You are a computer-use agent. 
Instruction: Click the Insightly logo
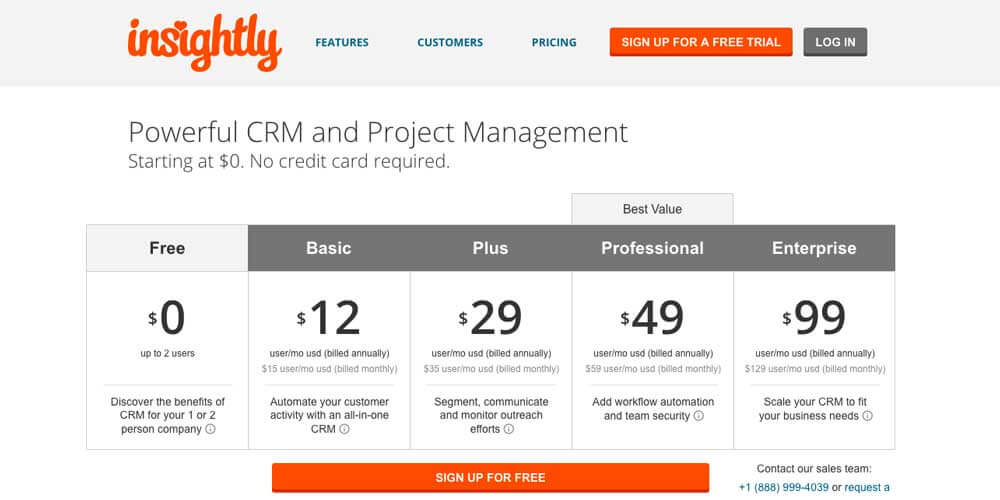pyautogui.click(x=205, y=43)
